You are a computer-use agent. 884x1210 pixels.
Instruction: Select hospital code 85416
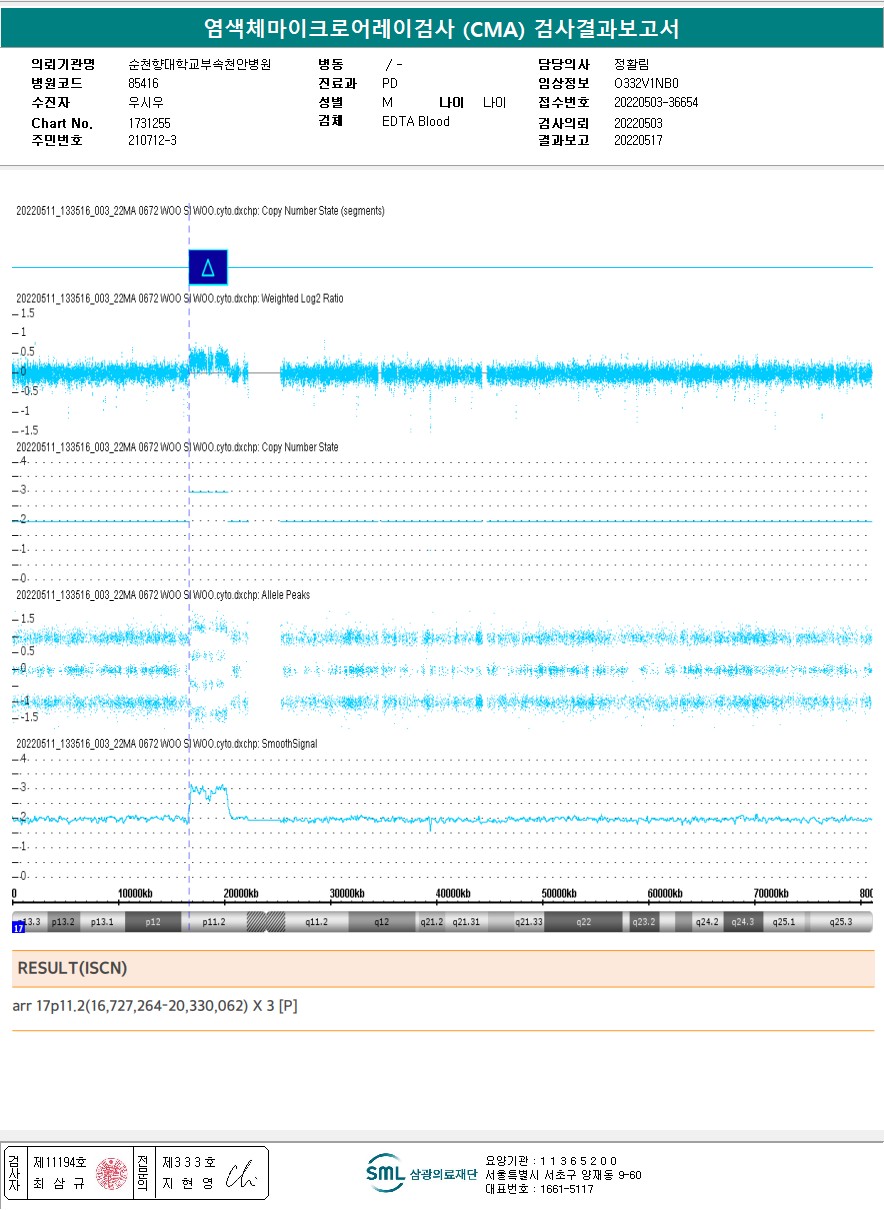[x=144, y=83]
